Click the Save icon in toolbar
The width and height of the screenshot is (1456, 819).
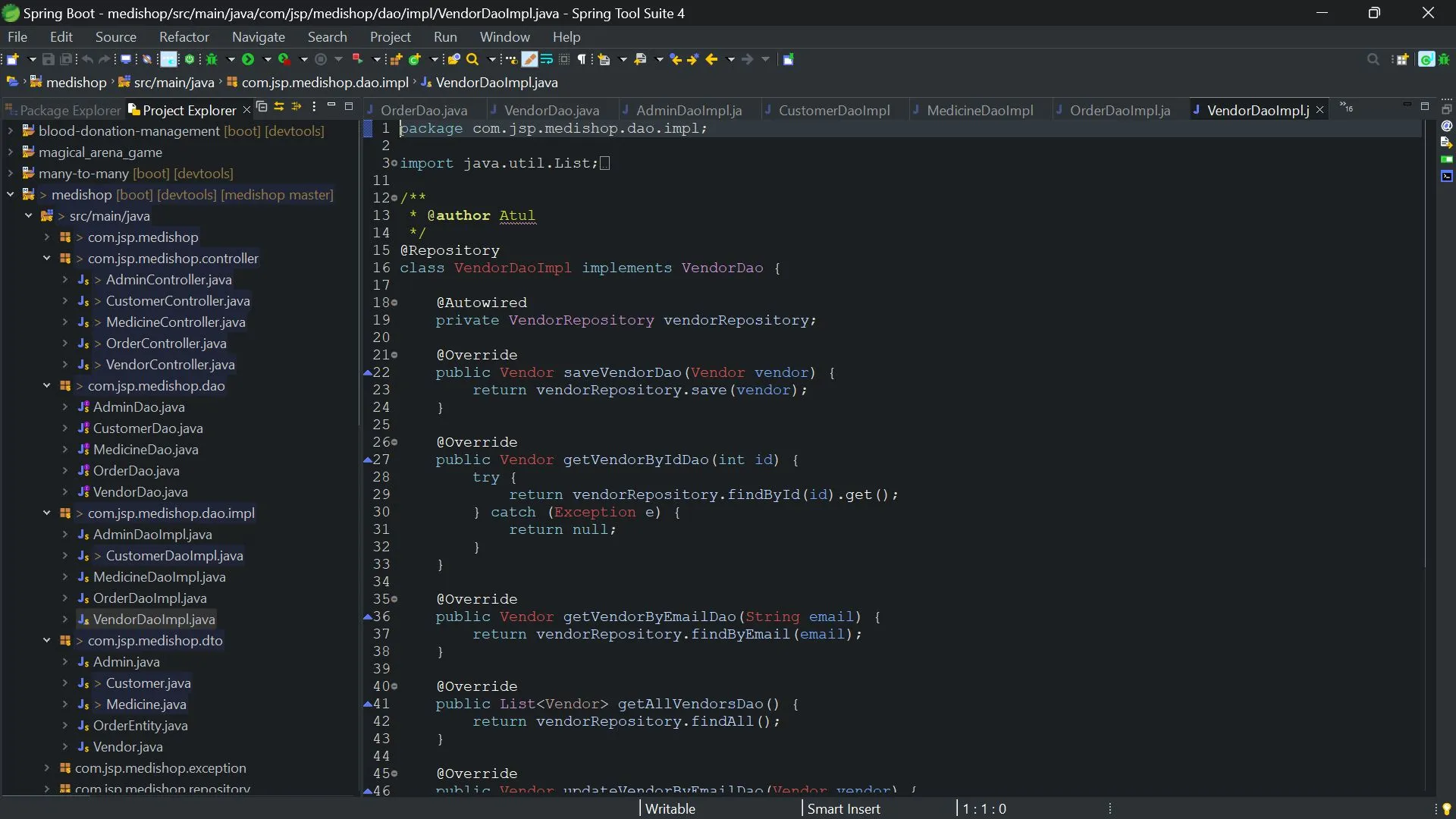click(48, 59)
